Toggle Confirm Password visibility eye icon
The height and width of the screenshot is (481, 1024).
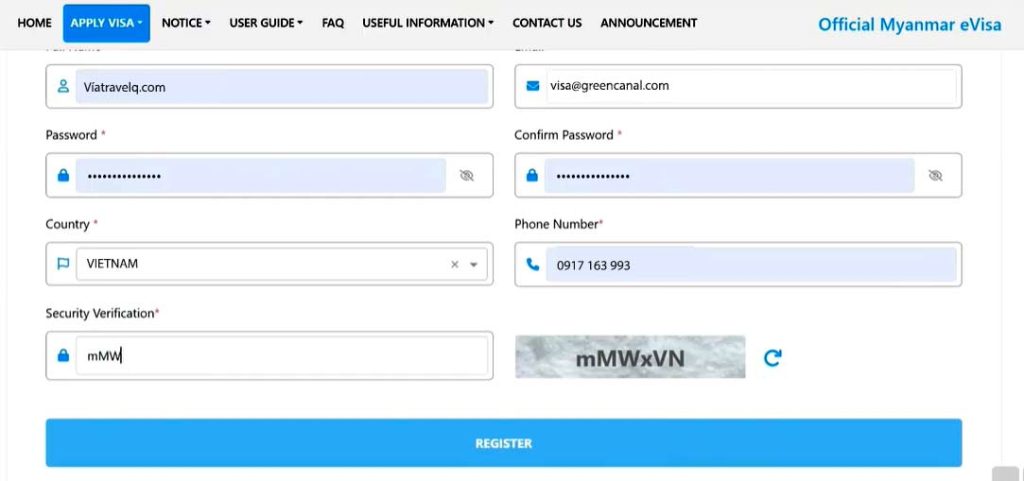(935, 175)
